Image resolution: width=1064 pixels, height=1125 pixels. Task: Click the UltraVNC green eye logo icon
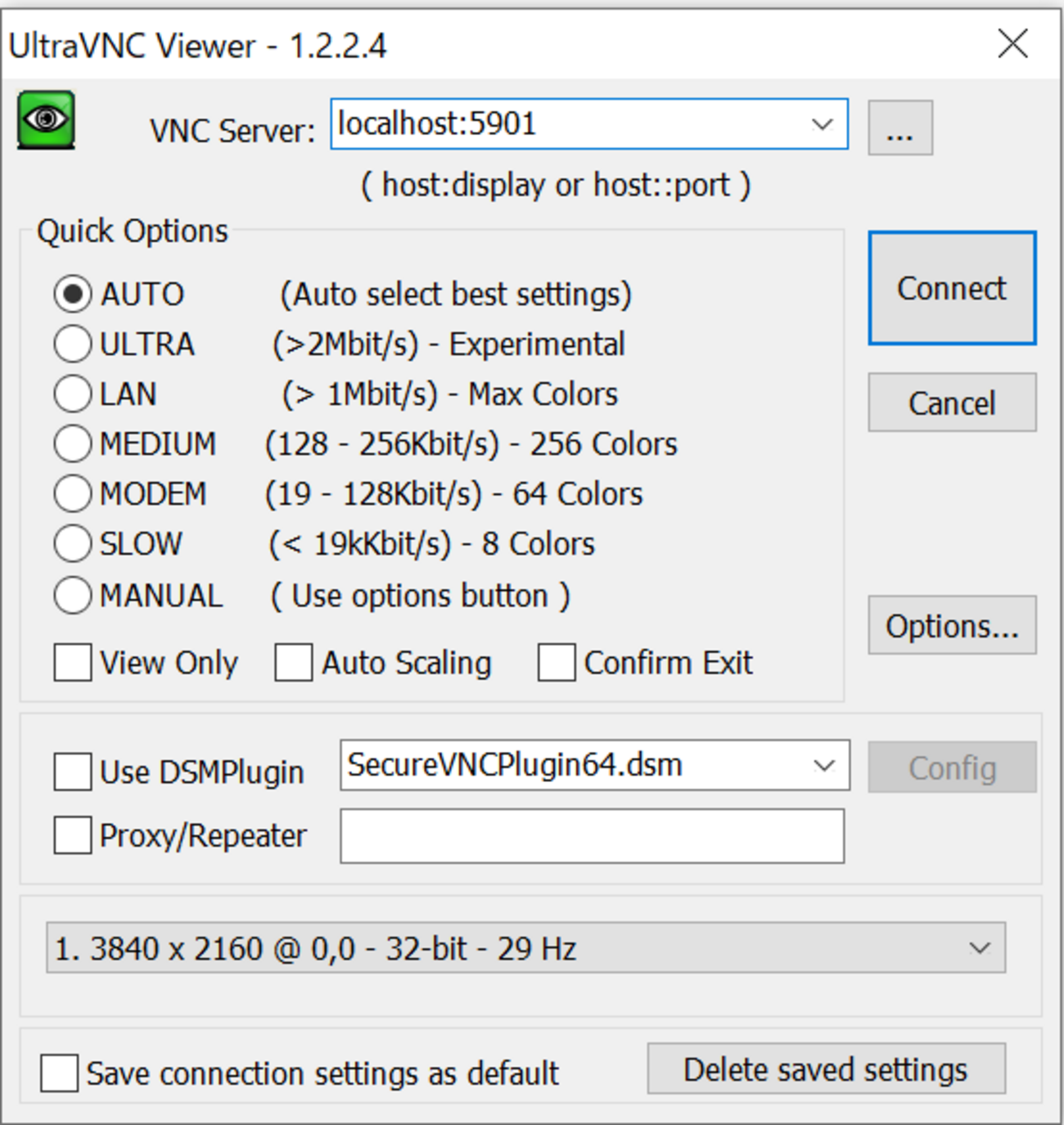point(47,120)
